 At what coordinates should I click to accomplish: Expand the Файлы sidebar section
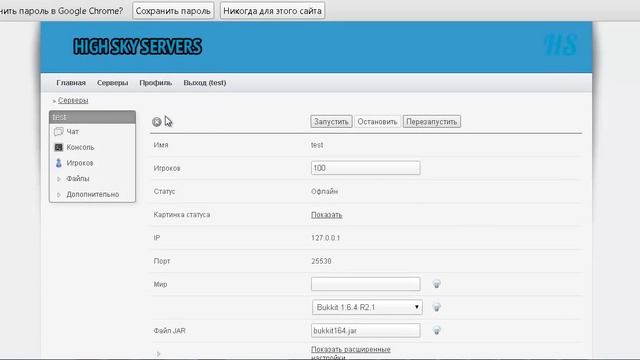pyautogui.click(x=59, y=179)
